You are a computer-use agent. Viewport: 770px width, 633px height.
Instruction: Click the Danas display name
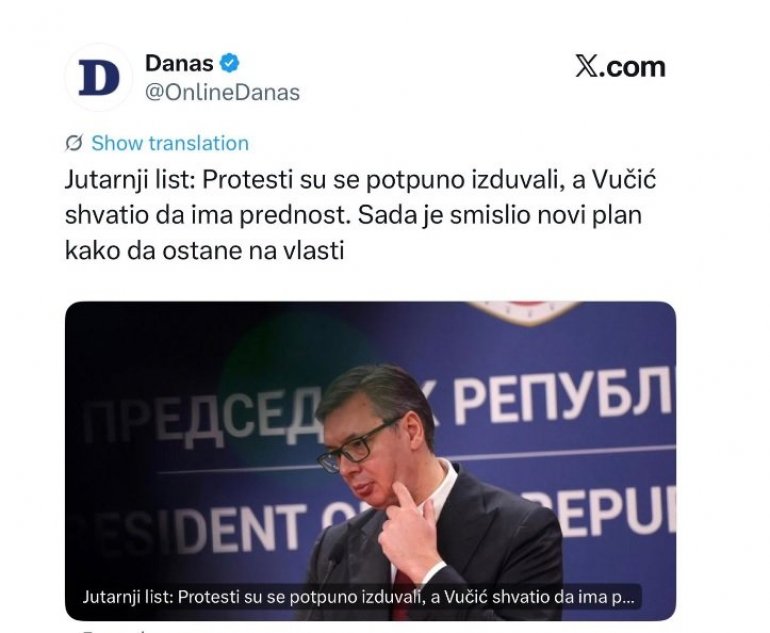point(179,63)
